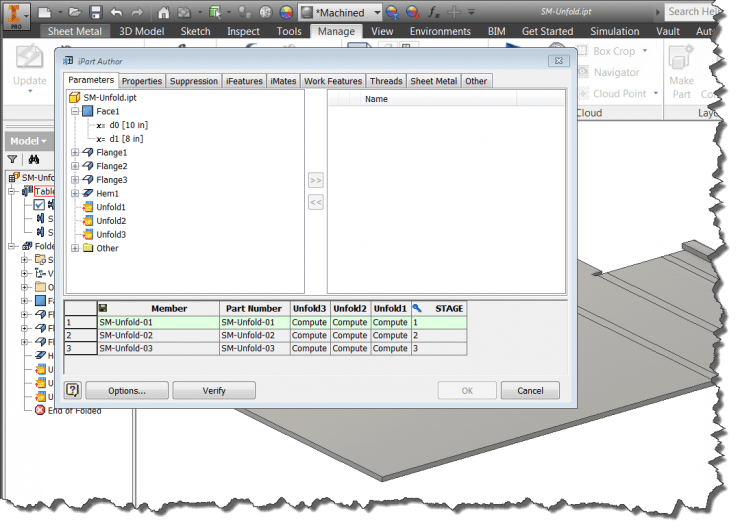Click row header number 1
The width and height of the screenshot is (740, 528).
pos(80,322)
